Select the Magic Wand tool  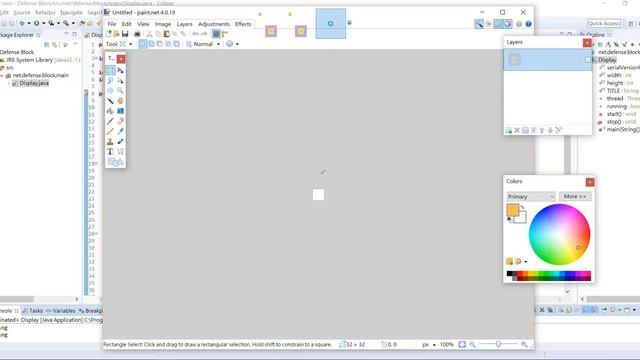click(110, 101)
